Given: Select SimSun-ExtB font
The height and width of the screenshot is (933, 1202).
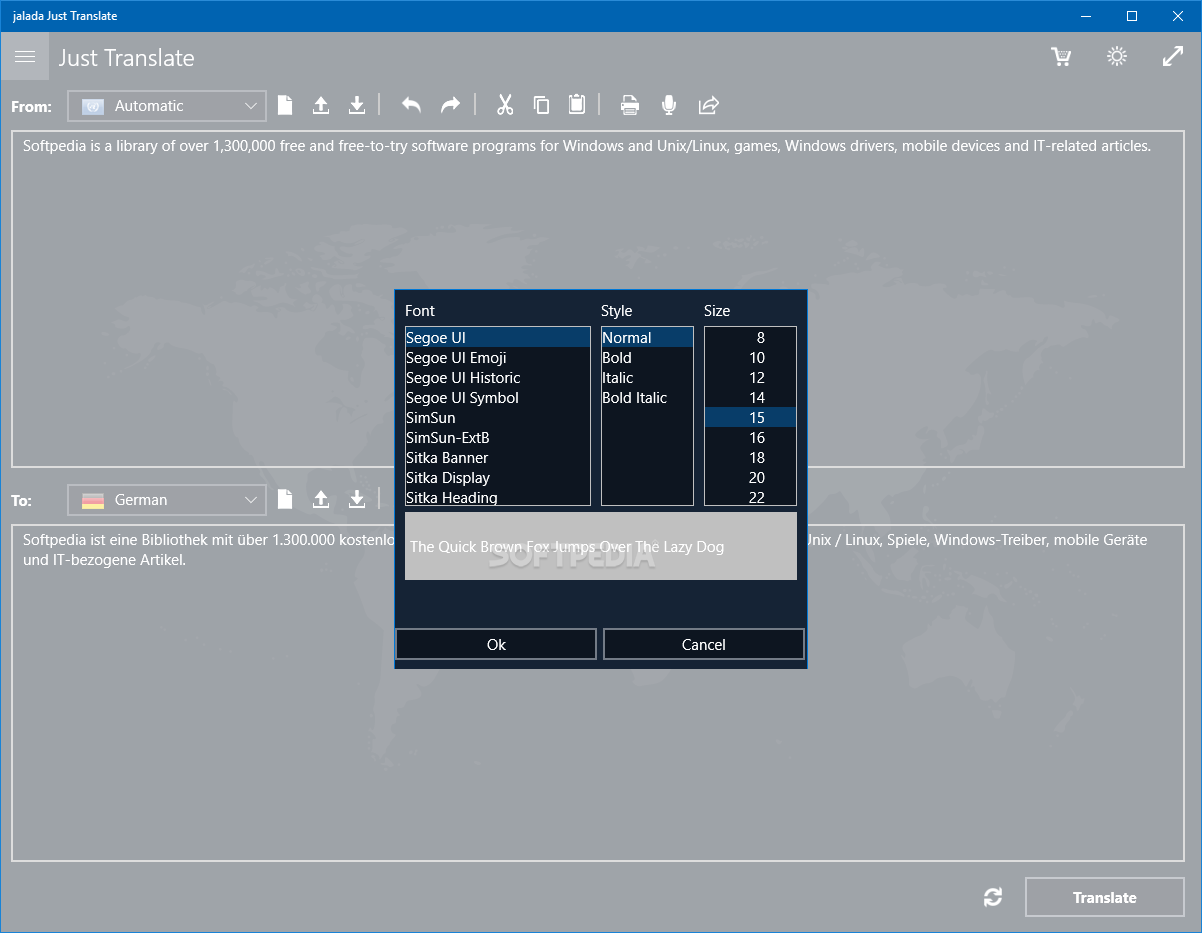Looking at the screenshot, I should pos(498,438).
